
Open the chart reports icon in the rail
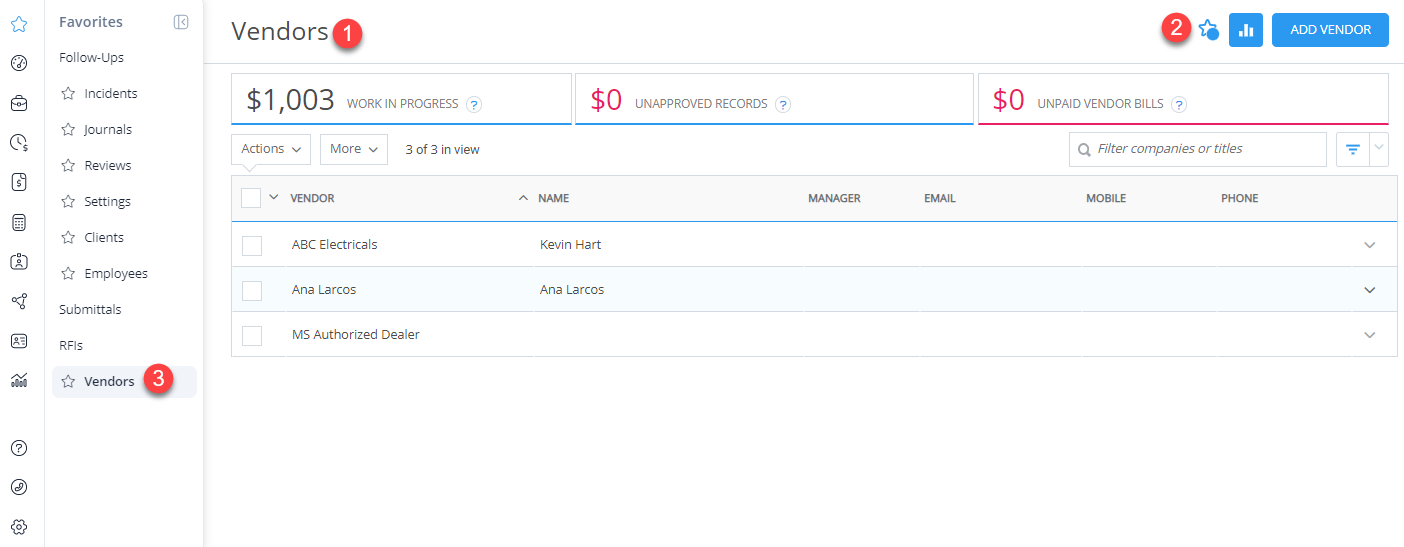pyautogui.click(x=19, y=380)
